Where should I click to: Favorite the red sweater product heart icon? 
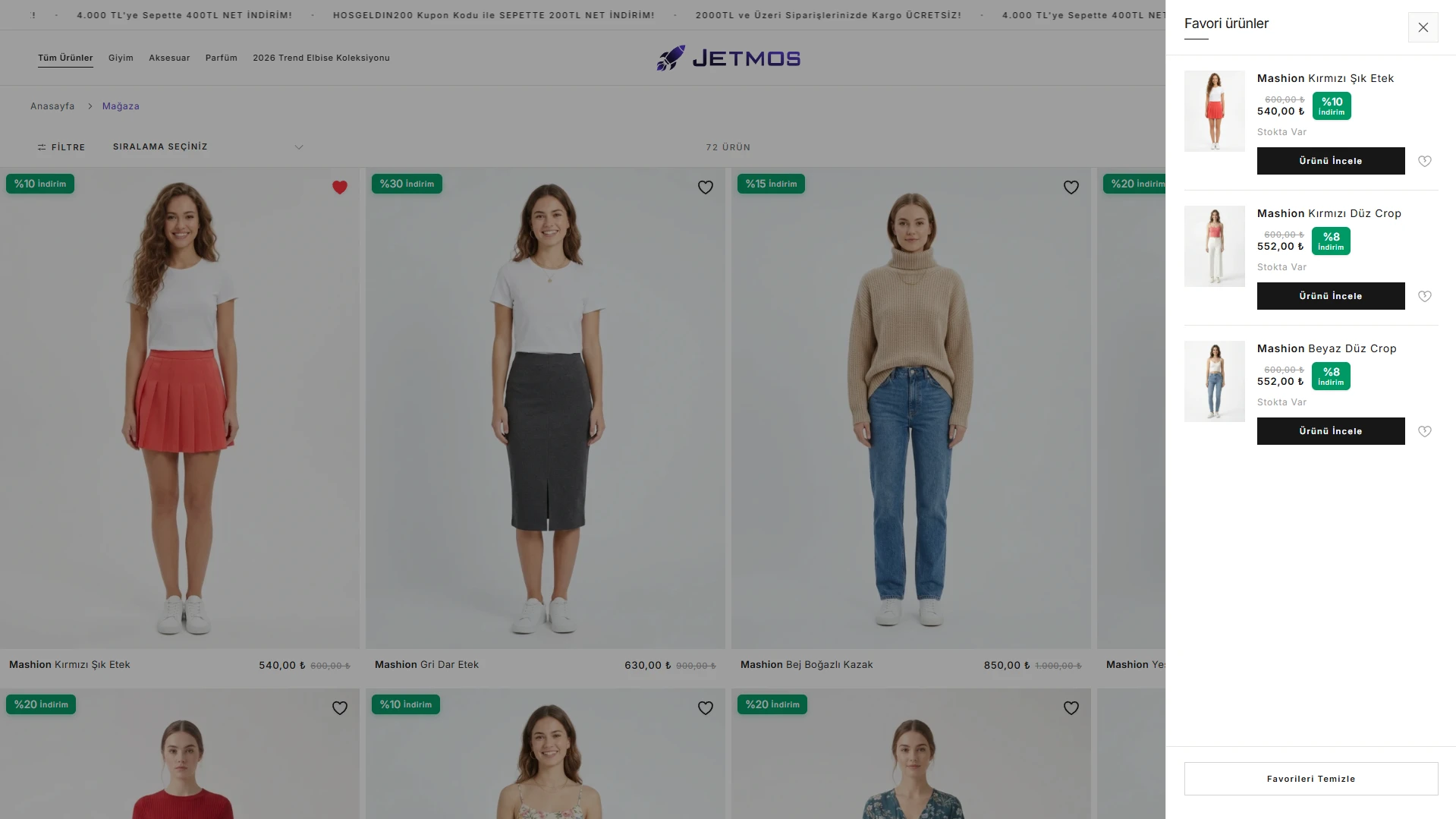click(339, 708)
